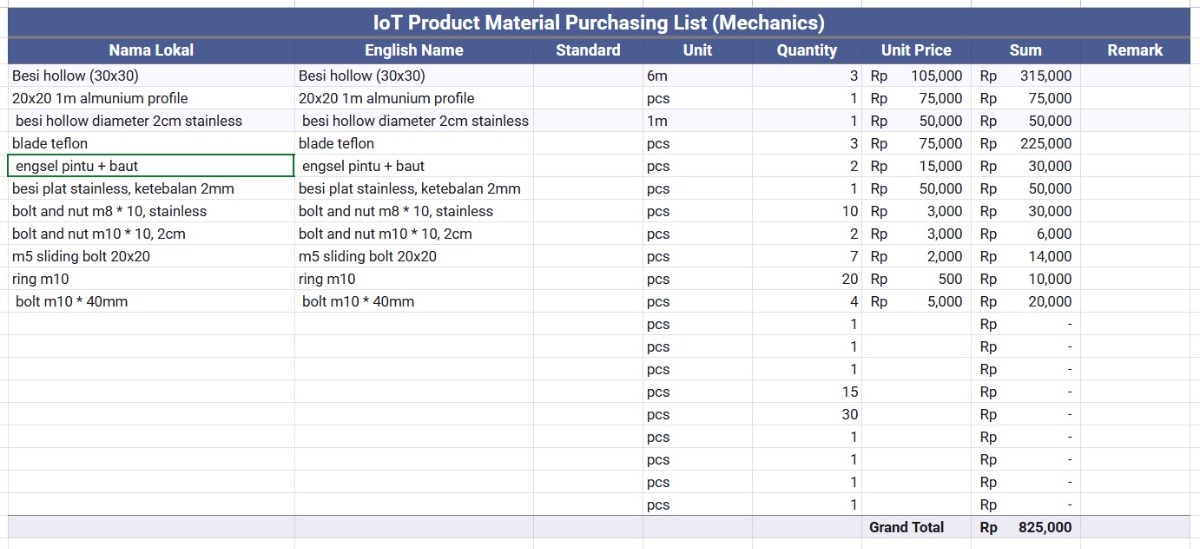The image size is (1200, 549).
Task: Select Sum cell 315,000
Action: pyautogui.click(x=1025, y=76)
